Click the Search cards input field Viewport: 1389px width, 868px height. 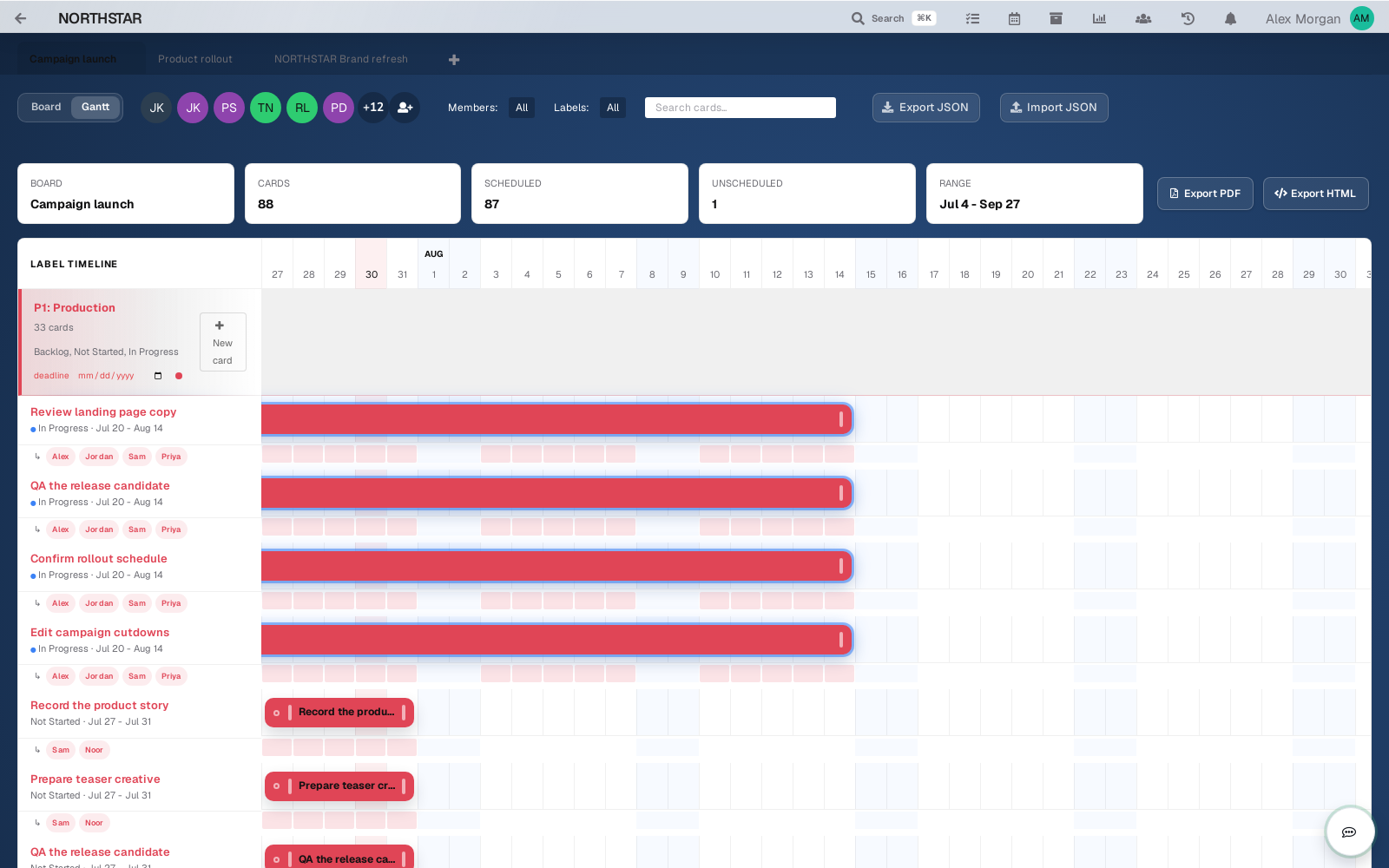[x=741, y=108]
